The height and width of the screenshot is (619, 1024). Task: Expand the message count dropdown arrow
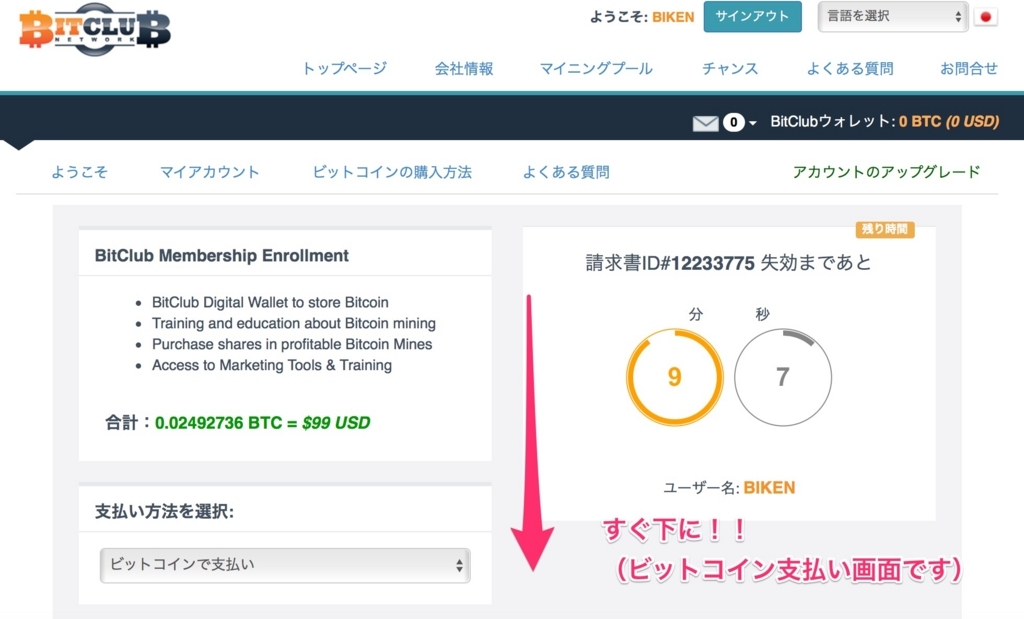(753, 123)
